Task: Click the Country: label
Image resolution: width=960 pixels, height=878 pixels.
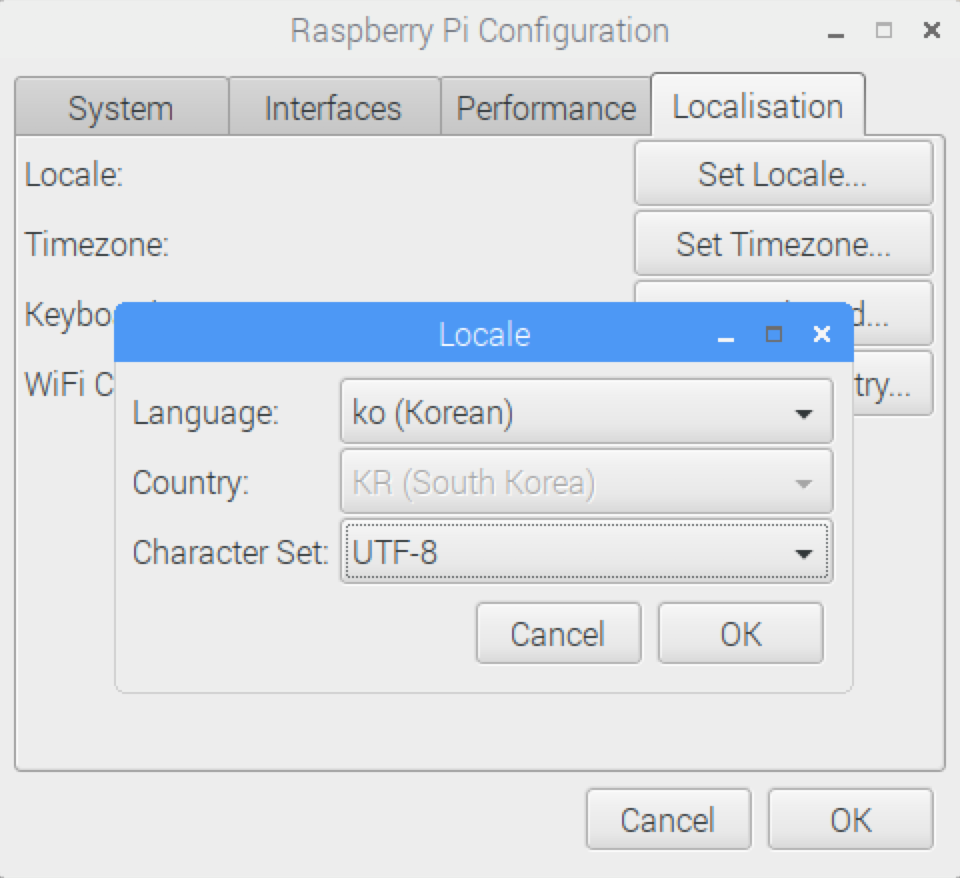Action: click(x=191, y=482)
